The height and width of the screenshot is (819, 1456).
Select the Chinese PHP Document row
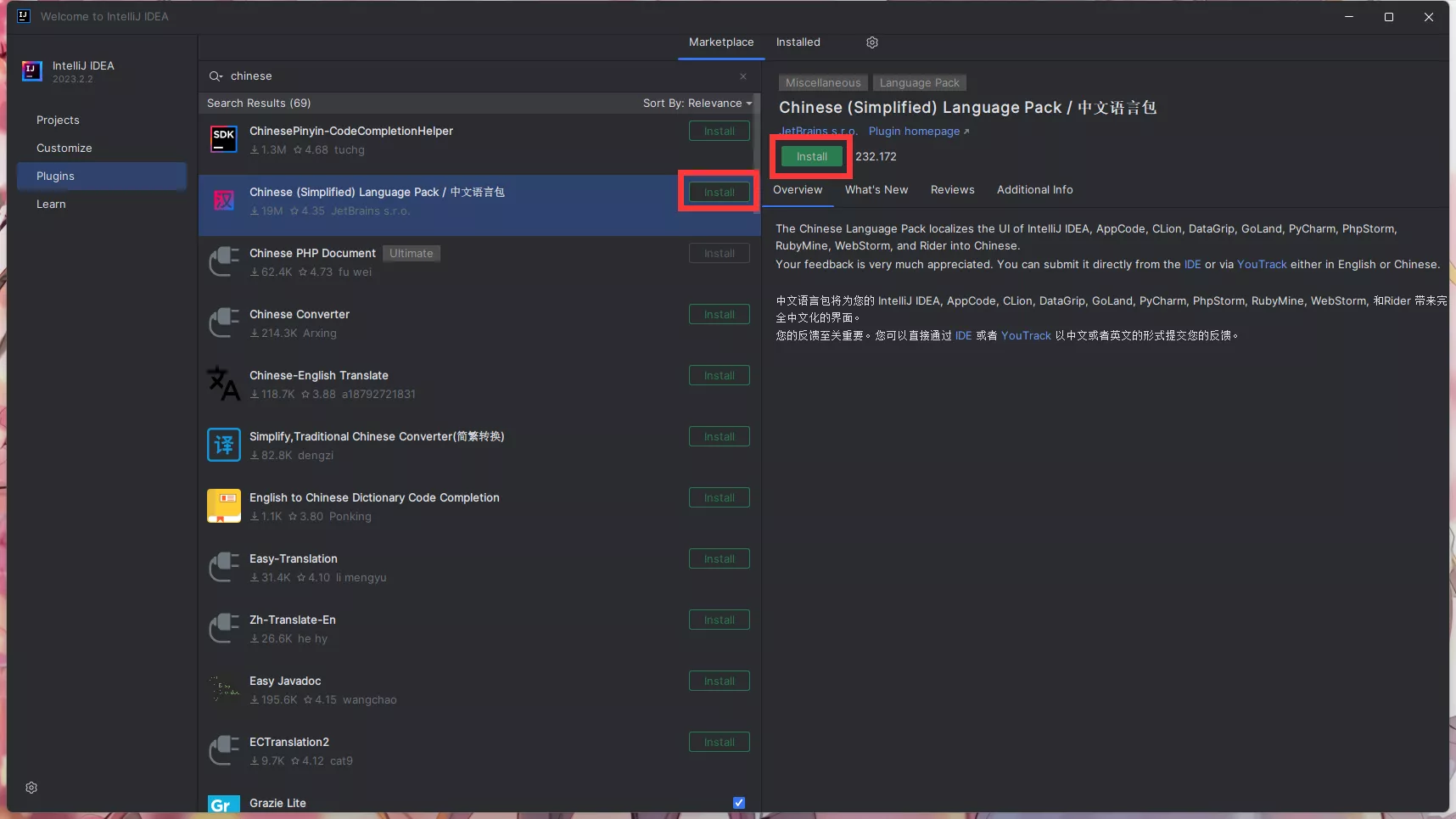click(x=479, y=266)
